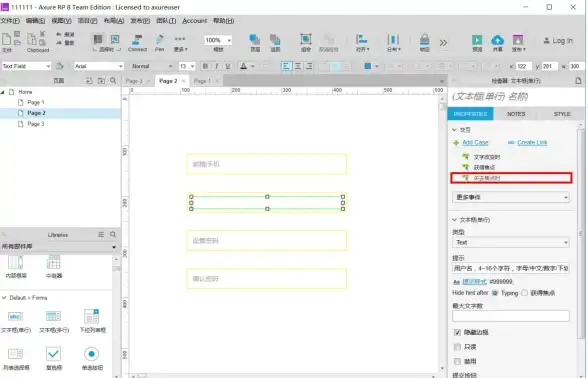Click the search icon in Libraries panel

(113, 234)
